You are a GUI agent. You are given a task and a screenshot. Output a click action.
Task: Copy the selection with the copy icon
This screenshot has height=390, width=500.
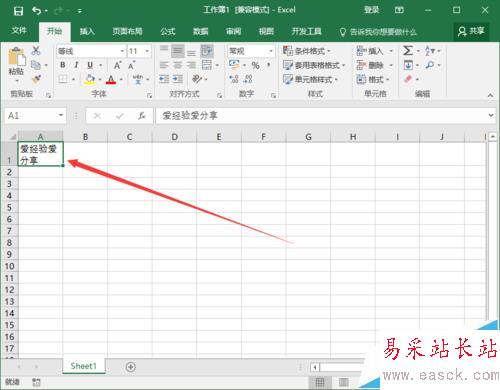coord(36,65)
